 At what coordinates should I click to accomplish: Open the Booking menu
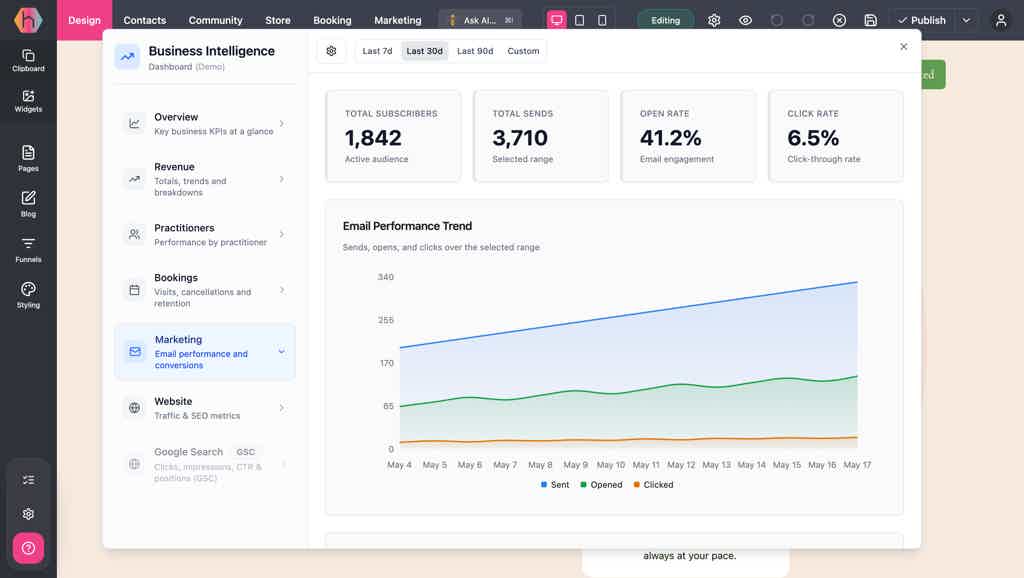tap(332, 20)
